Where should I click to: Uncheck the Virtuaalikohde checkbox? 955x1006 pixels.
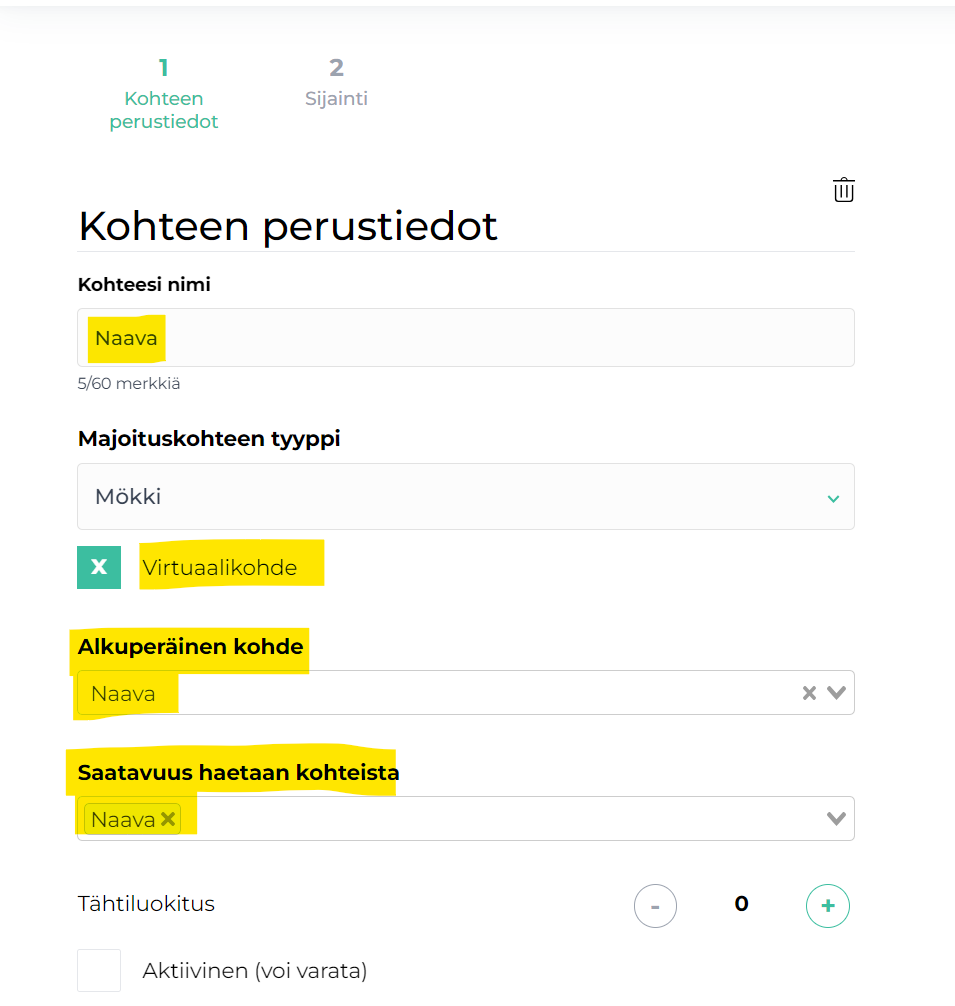click(99, 567)
